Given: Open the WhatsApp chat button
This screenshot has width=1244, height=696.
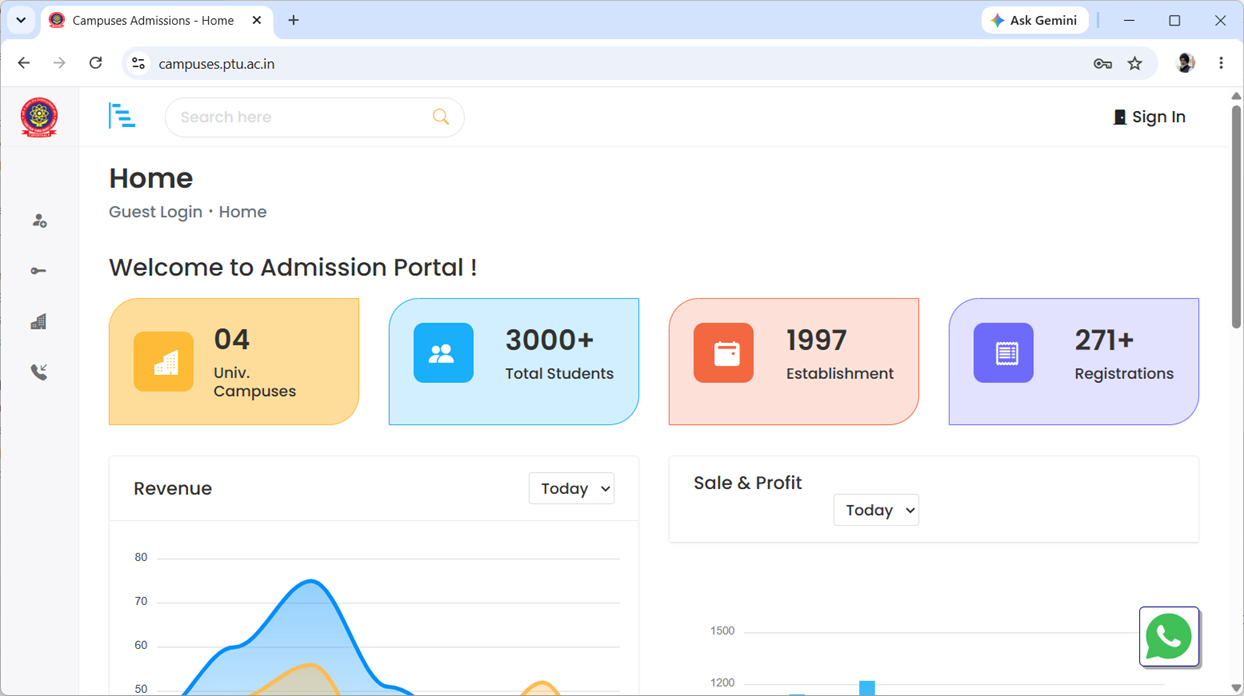Looking at the screenshot, I should click(x=1169, y=636).
